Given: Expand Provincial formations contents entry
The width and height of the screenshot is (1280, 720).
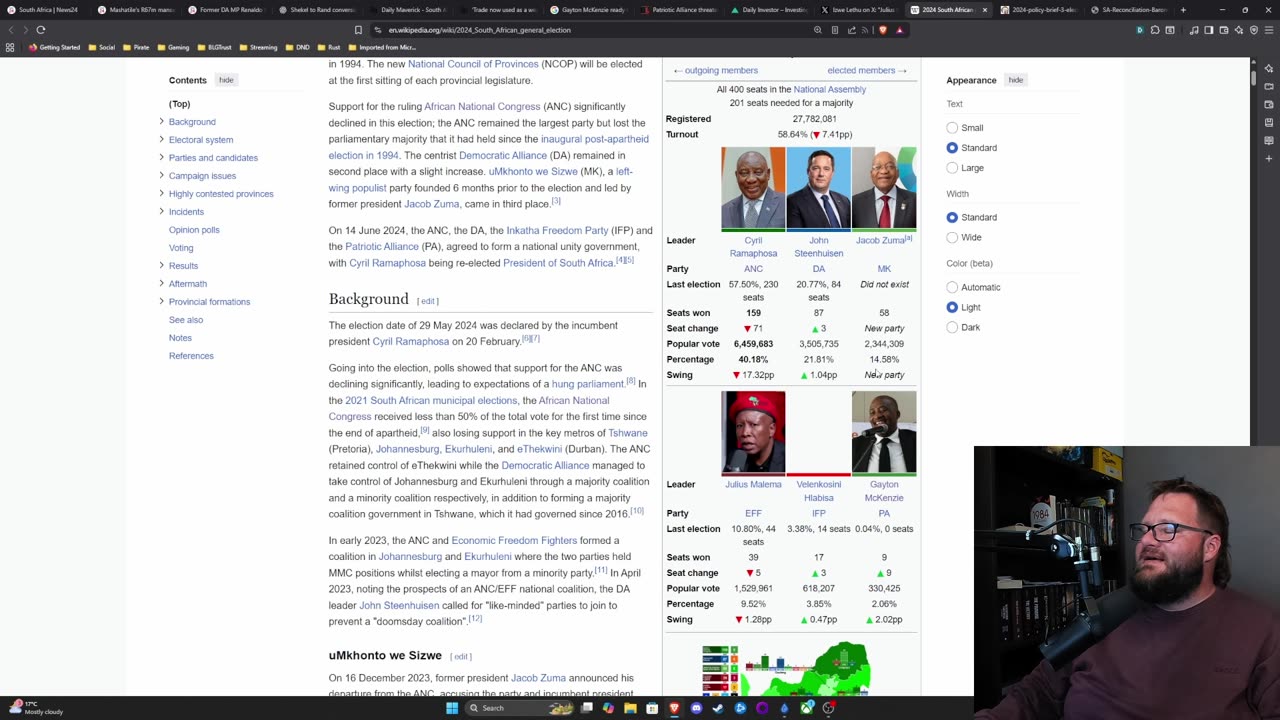Looking at the screenshot, I should pyautogui.click(x=161, y=302).
